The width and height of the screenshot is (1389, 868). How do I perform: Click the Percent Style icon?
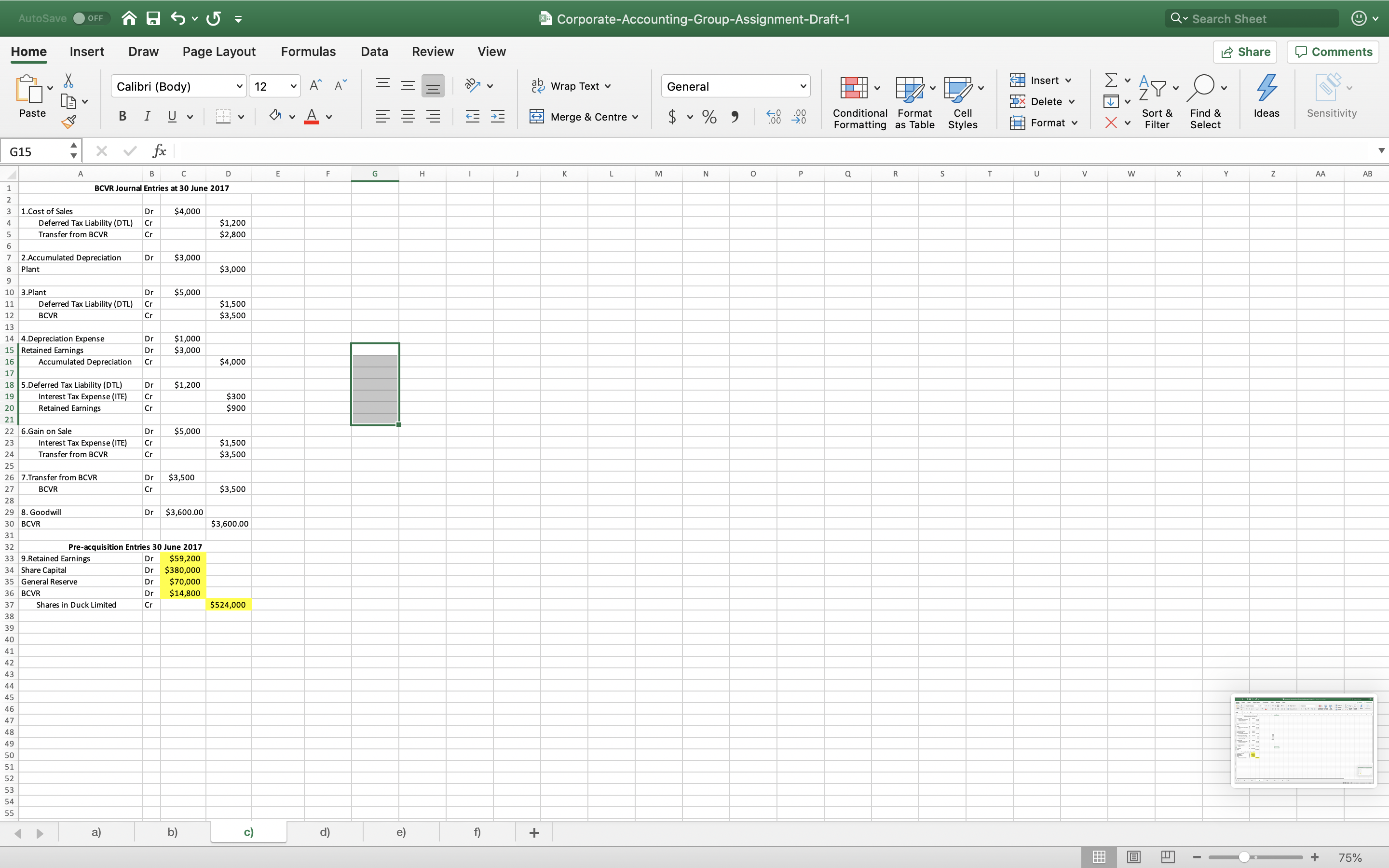pyautogui.click(x=709, y=117)
